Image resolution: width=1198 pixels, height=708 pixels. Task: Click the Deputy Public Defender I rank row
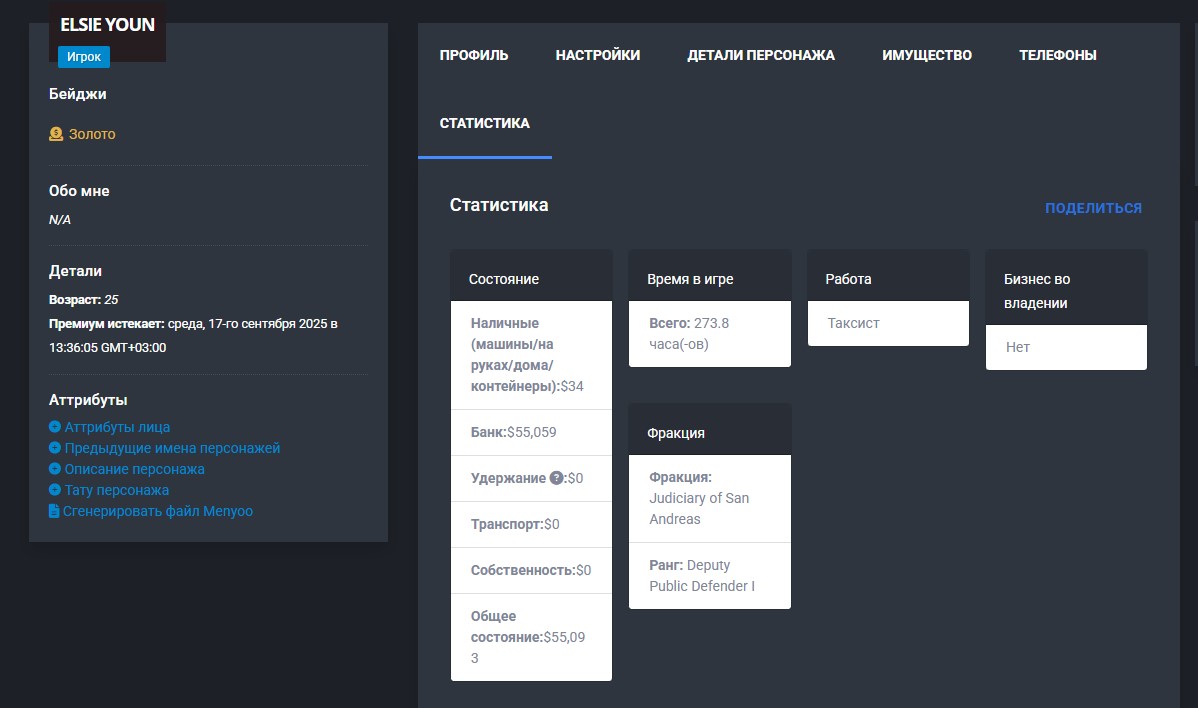pos(710,576)
